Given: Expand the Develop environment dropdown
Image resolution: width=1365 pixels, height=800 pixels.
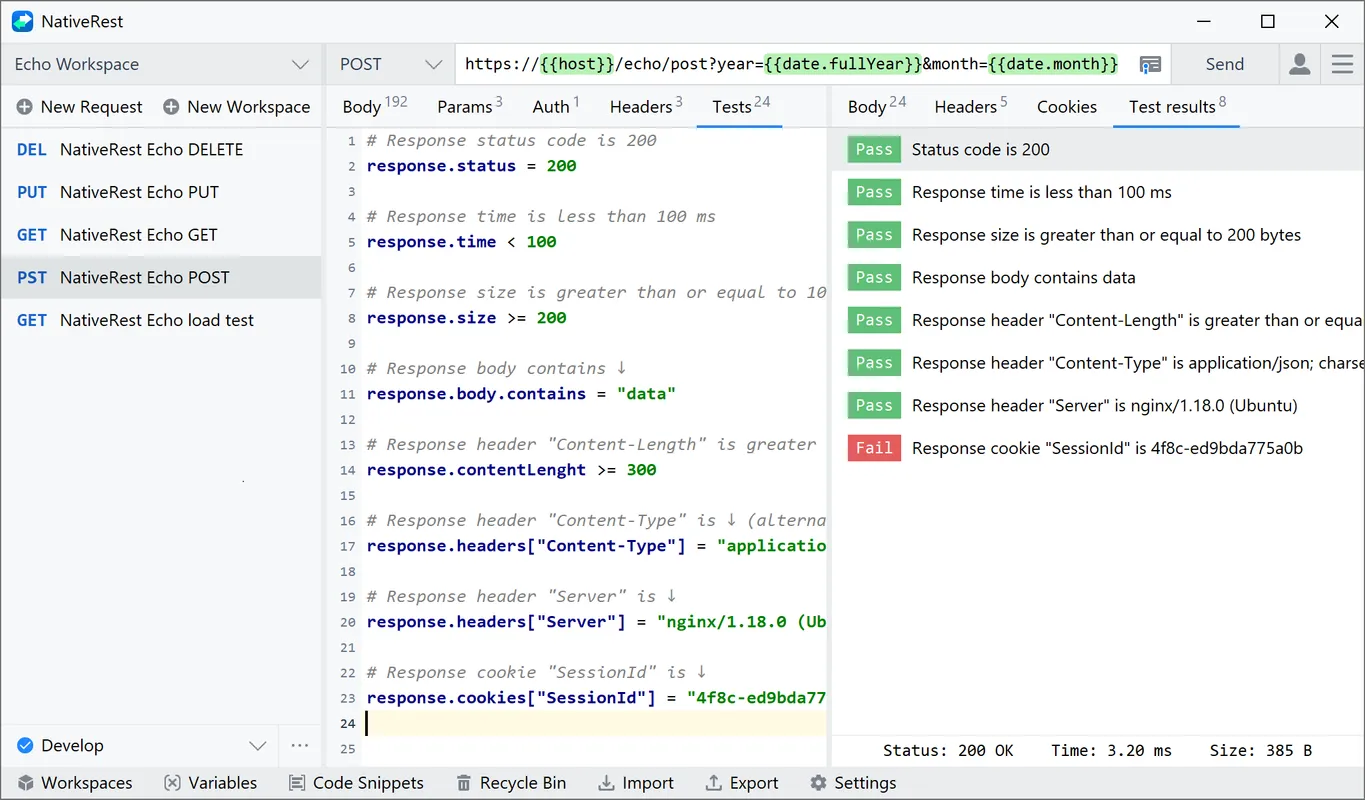Looking at the screenshot, I should click(x=258, y=746).
